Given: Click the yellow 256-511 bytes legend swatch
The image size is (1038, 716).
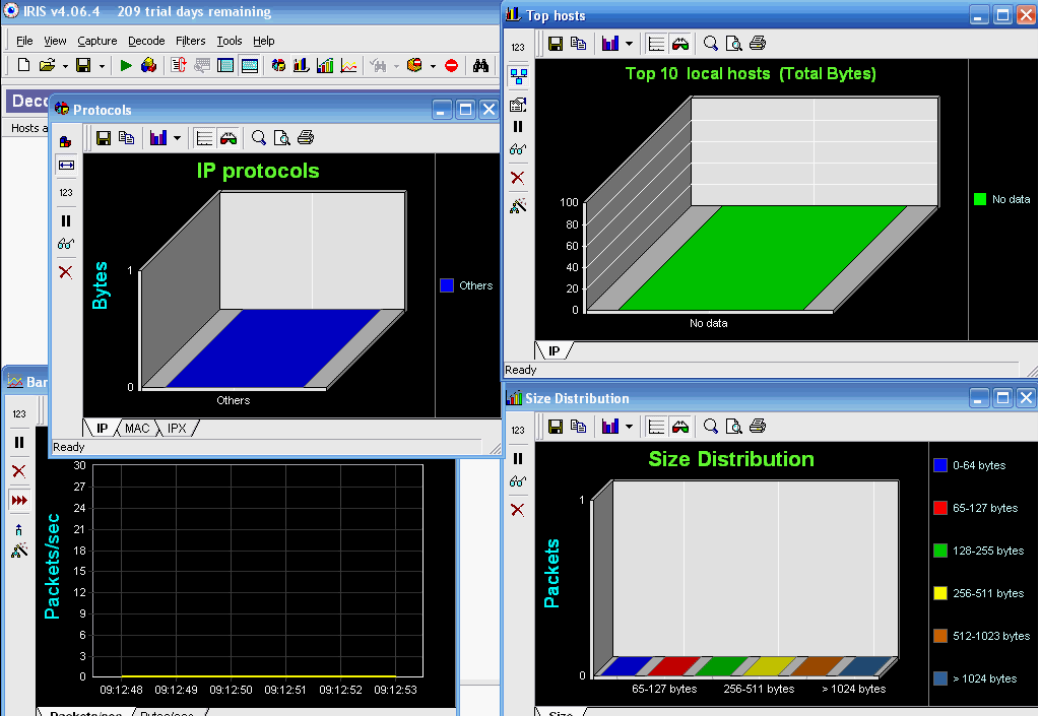Looking at the screenshot, I should pyautogui.click(x=940, y=593).
